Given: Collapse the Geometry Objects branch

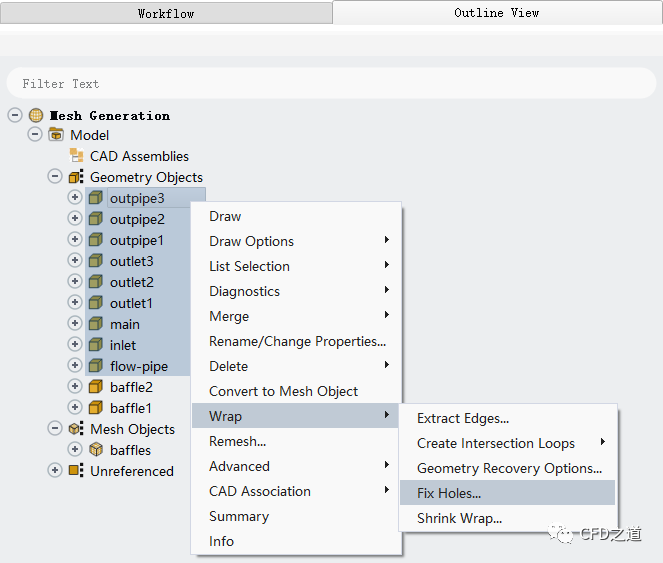Looking at the screenshot, I should click(55, 177).
